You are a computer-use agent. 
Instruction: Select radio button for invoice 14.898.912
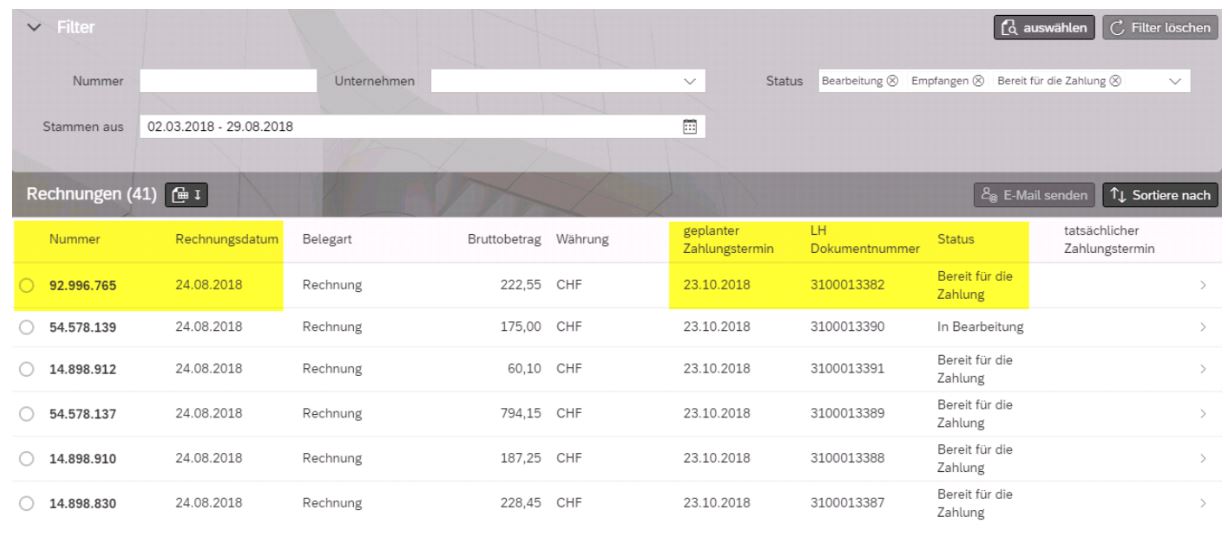tap(27, 369)
